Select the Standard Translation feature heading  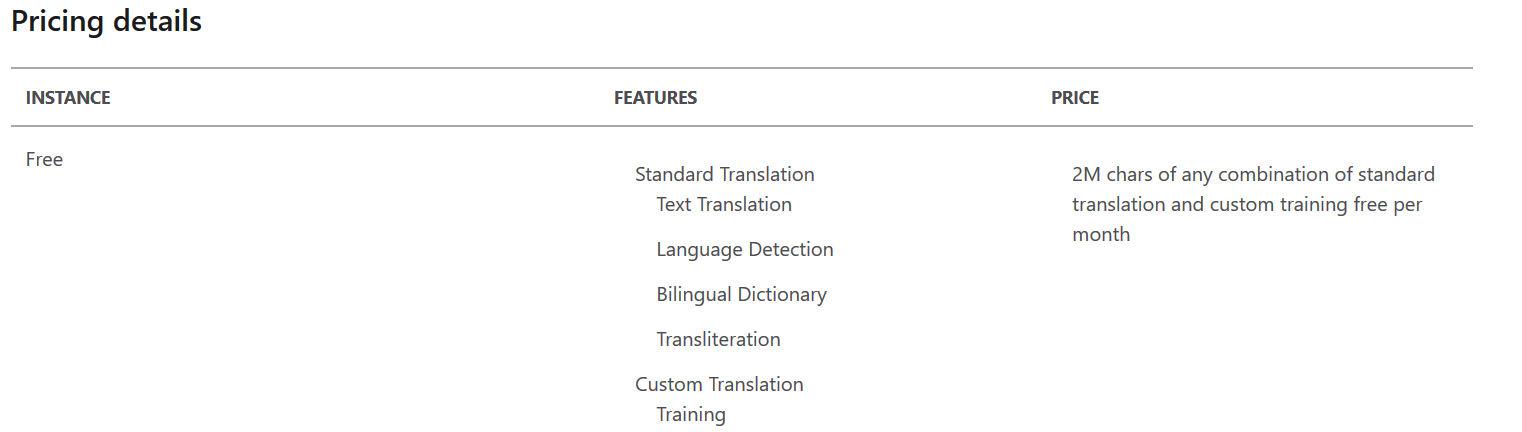point(724,175)
